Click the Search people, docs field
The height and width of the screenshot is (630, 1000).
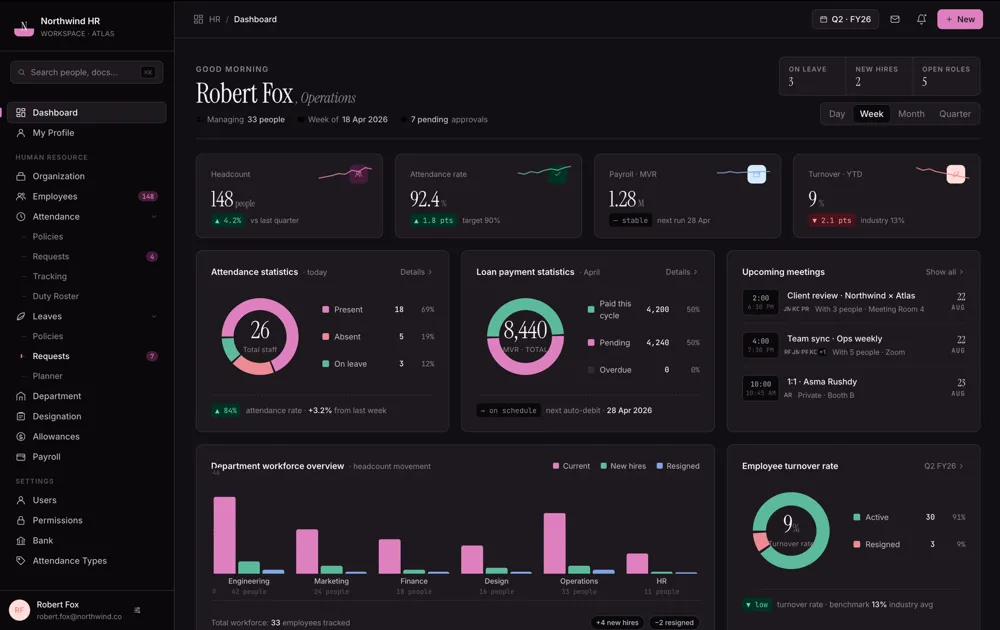coord(87,72)
